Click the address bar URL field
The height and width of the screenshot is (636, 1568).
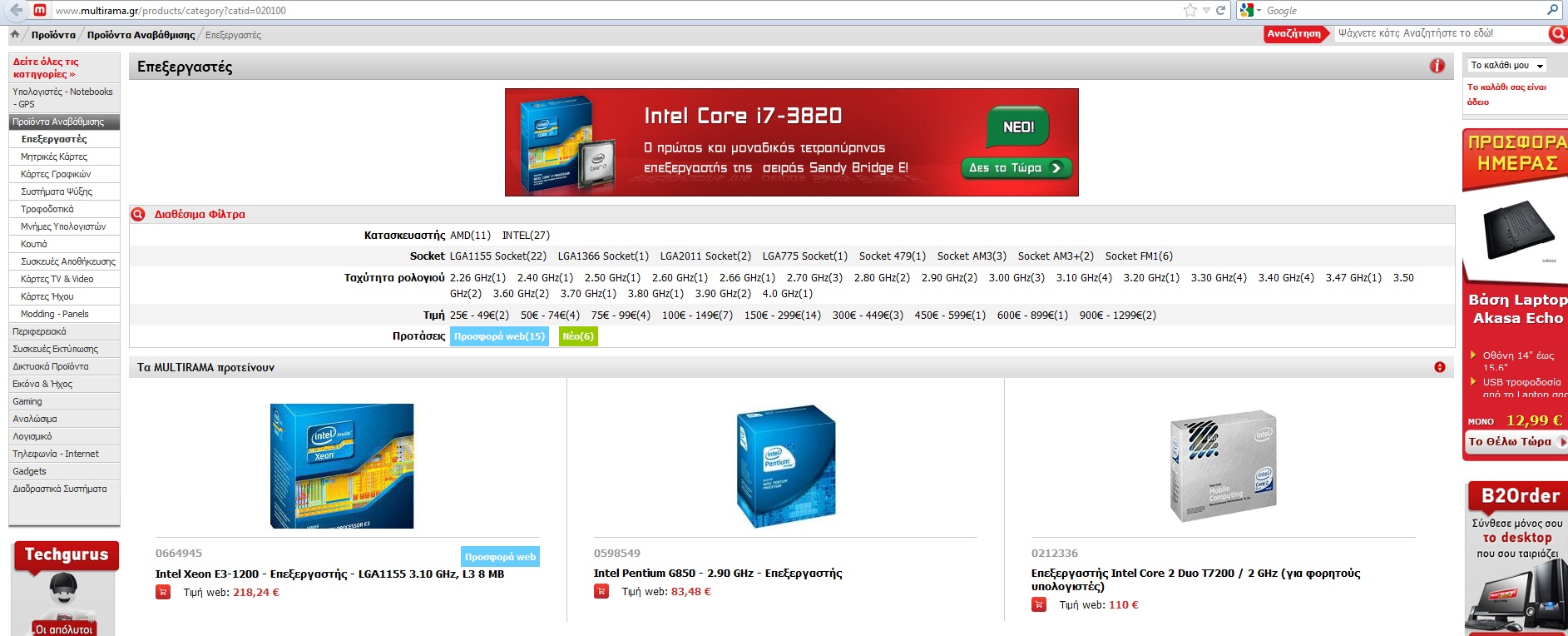(x=616, y=11)
